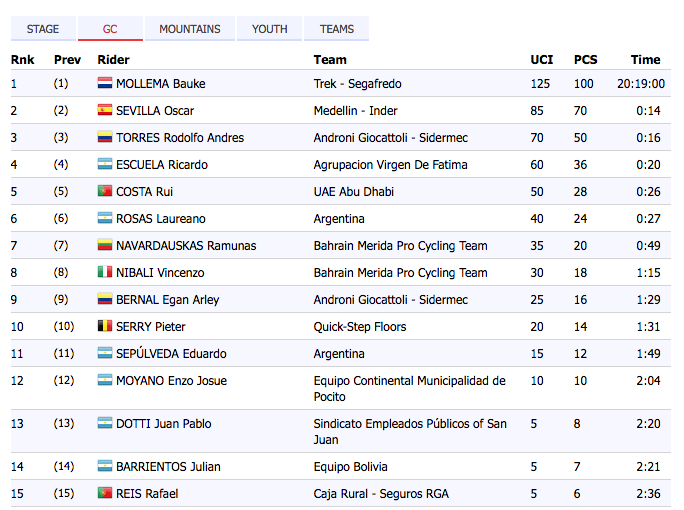Image resolution: width=684 pixels, height=510 pixels.
Task: Open the Trek - Segafredo team page
Action: pos(357,84)
